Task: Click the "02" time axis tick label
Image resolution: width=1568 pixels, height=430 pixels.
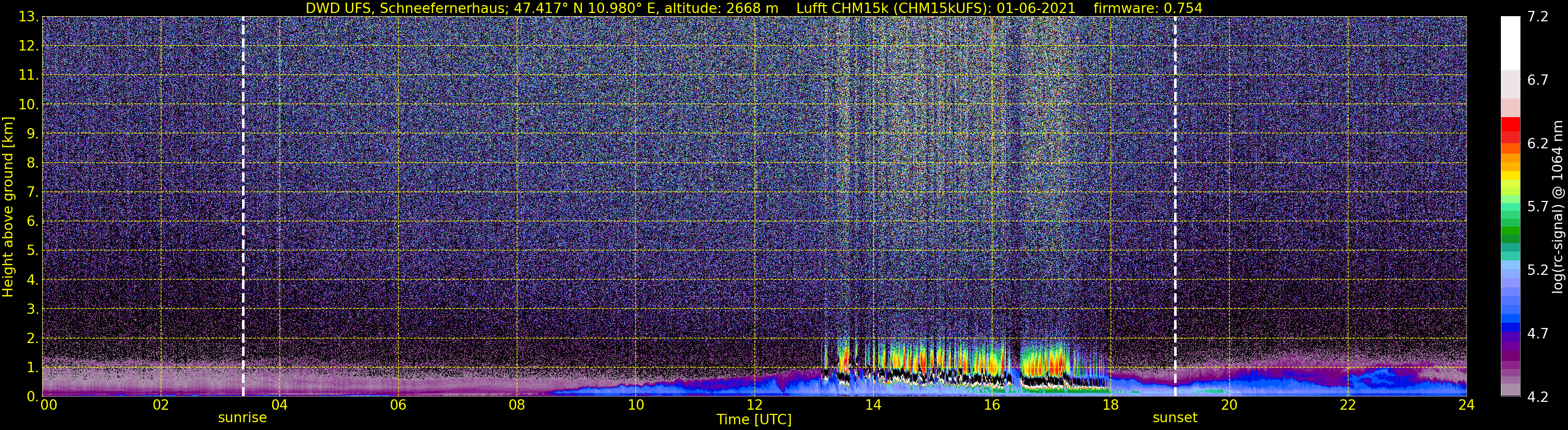Action: click(161, 405)
